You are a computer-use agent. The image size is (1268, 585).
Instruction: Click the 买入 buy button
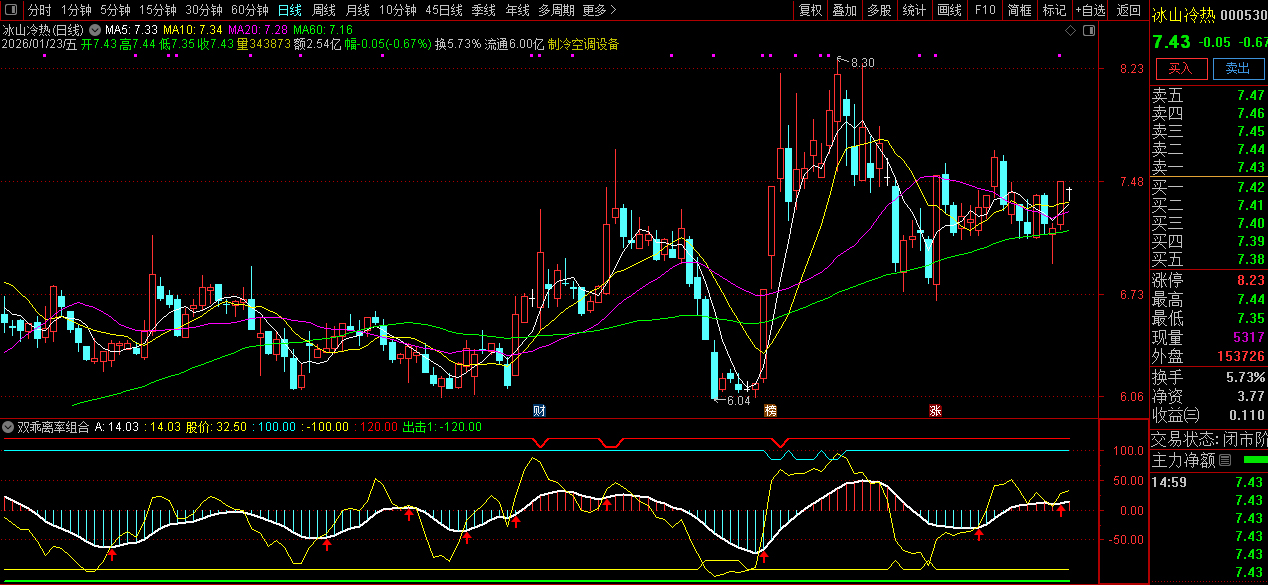[x=1181, y=68]
